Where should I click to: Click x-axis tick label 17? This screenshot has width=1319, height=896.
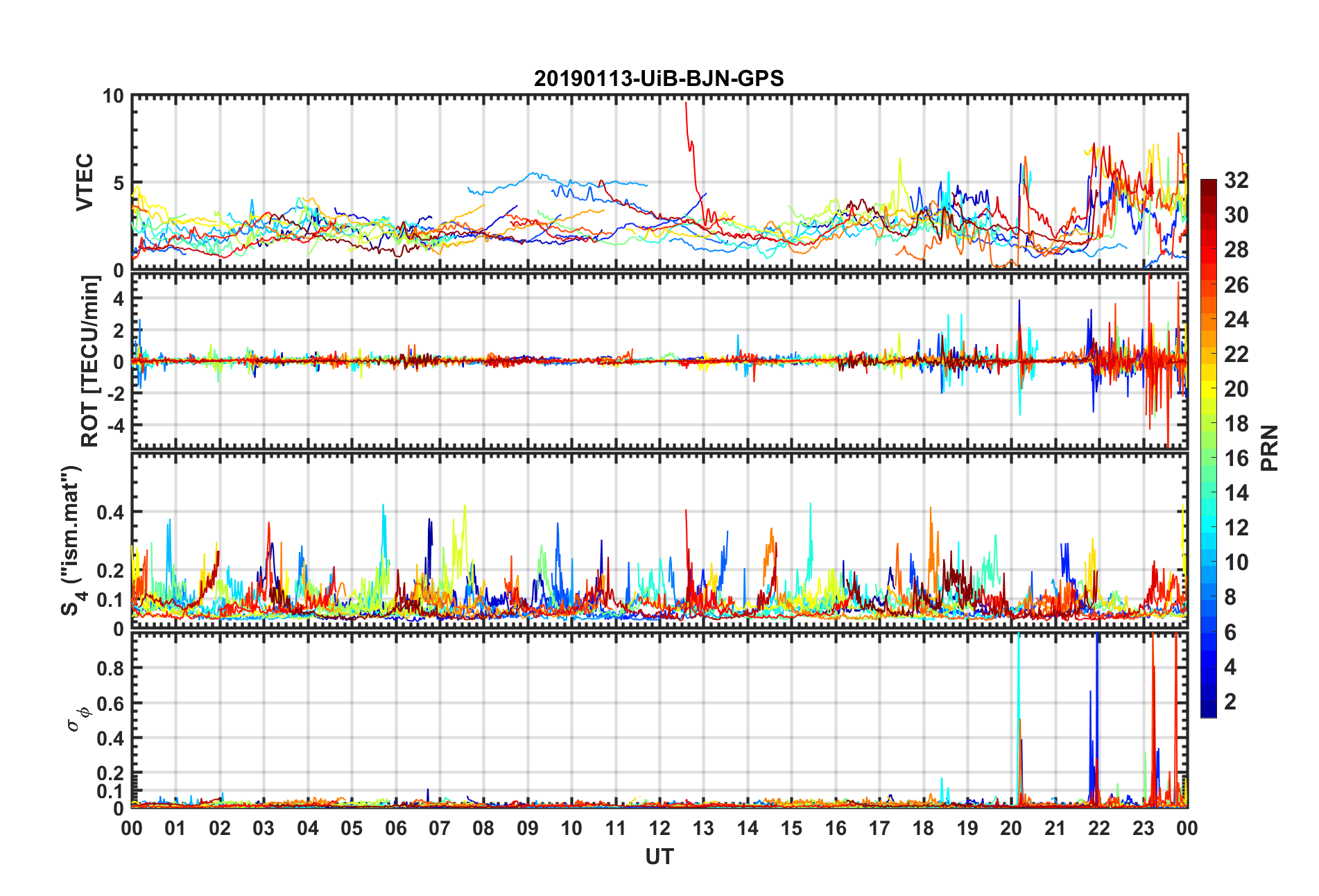(879, 828)
